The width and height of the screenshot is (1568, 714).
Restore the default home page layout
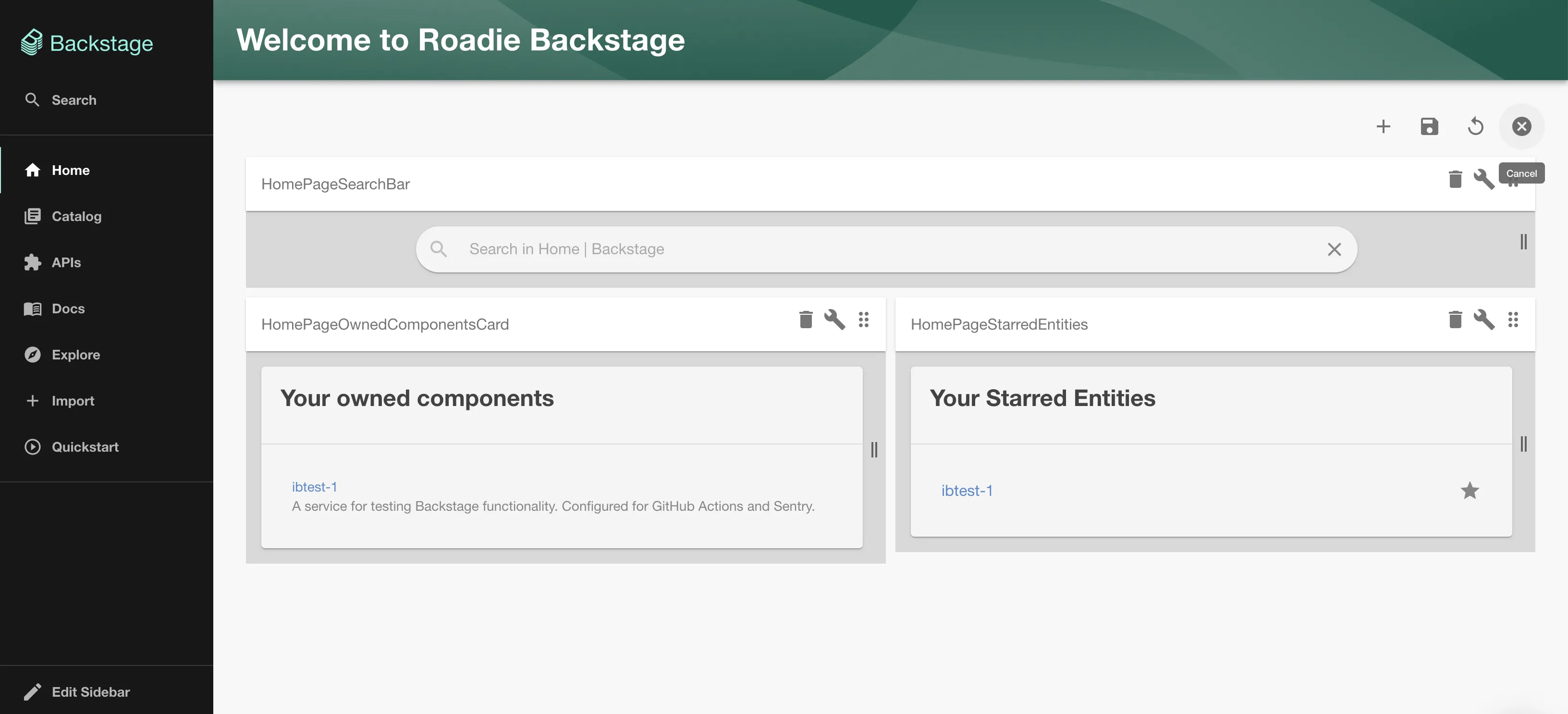pos(1475,127)
